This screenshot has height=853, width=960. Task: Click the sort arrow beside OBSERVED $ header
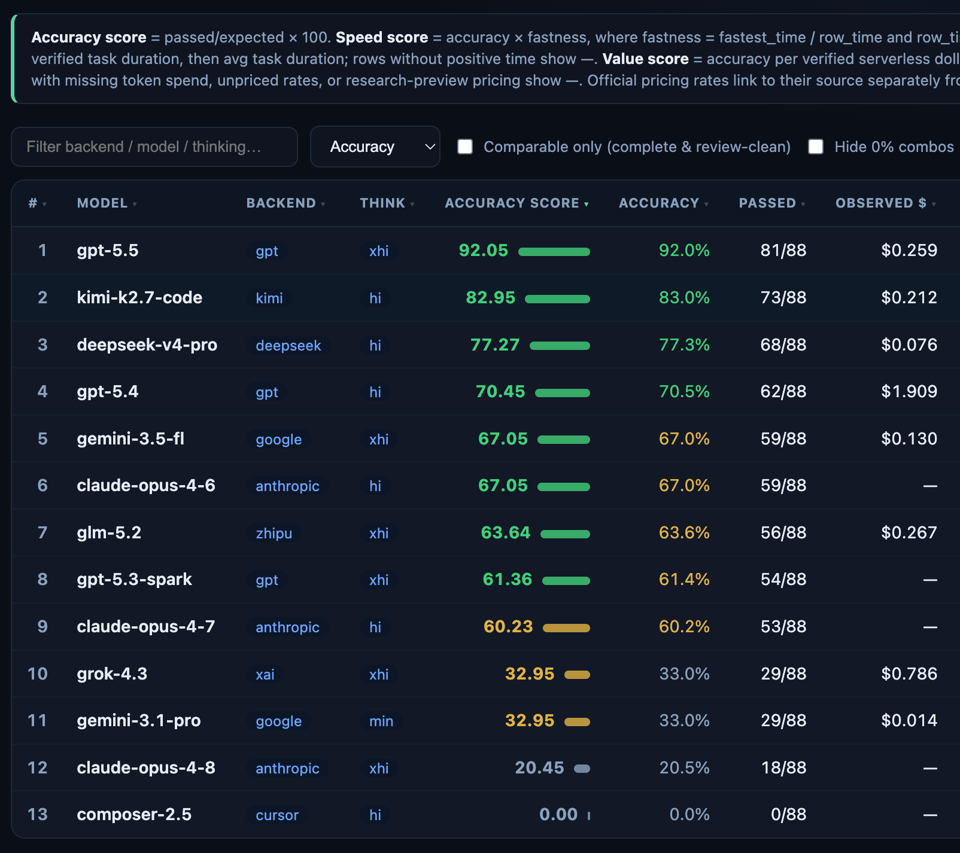[x=933, y=204]
